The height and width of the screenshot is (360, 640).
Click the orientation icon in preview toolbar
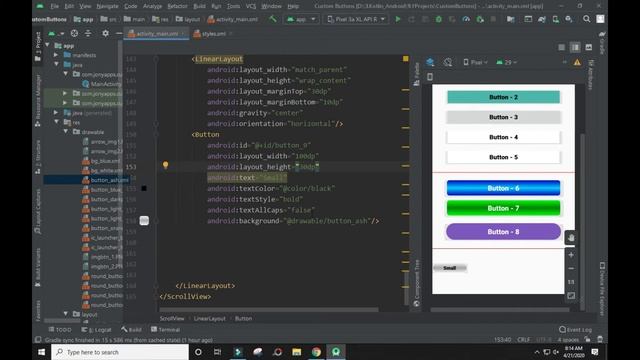448,62
